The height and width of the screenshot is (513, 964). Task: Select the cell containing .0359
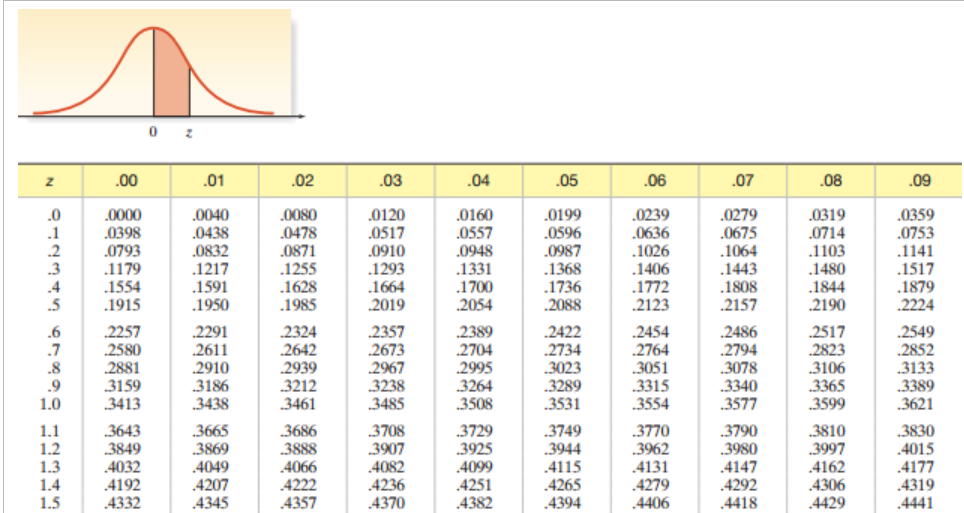(916, 215)
